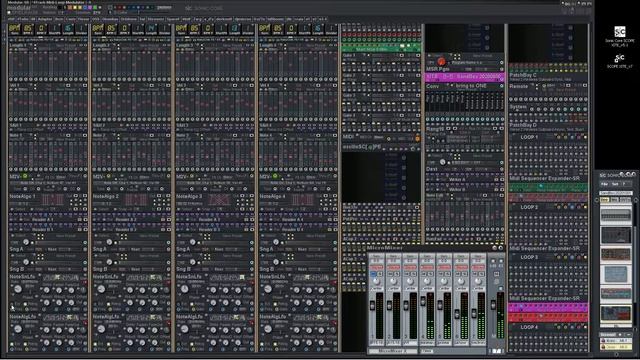Turn the NoteSnLfo main knob in column 3
Image resolution: width=640 pixels, height=360 pixels.
click(184, 289)
